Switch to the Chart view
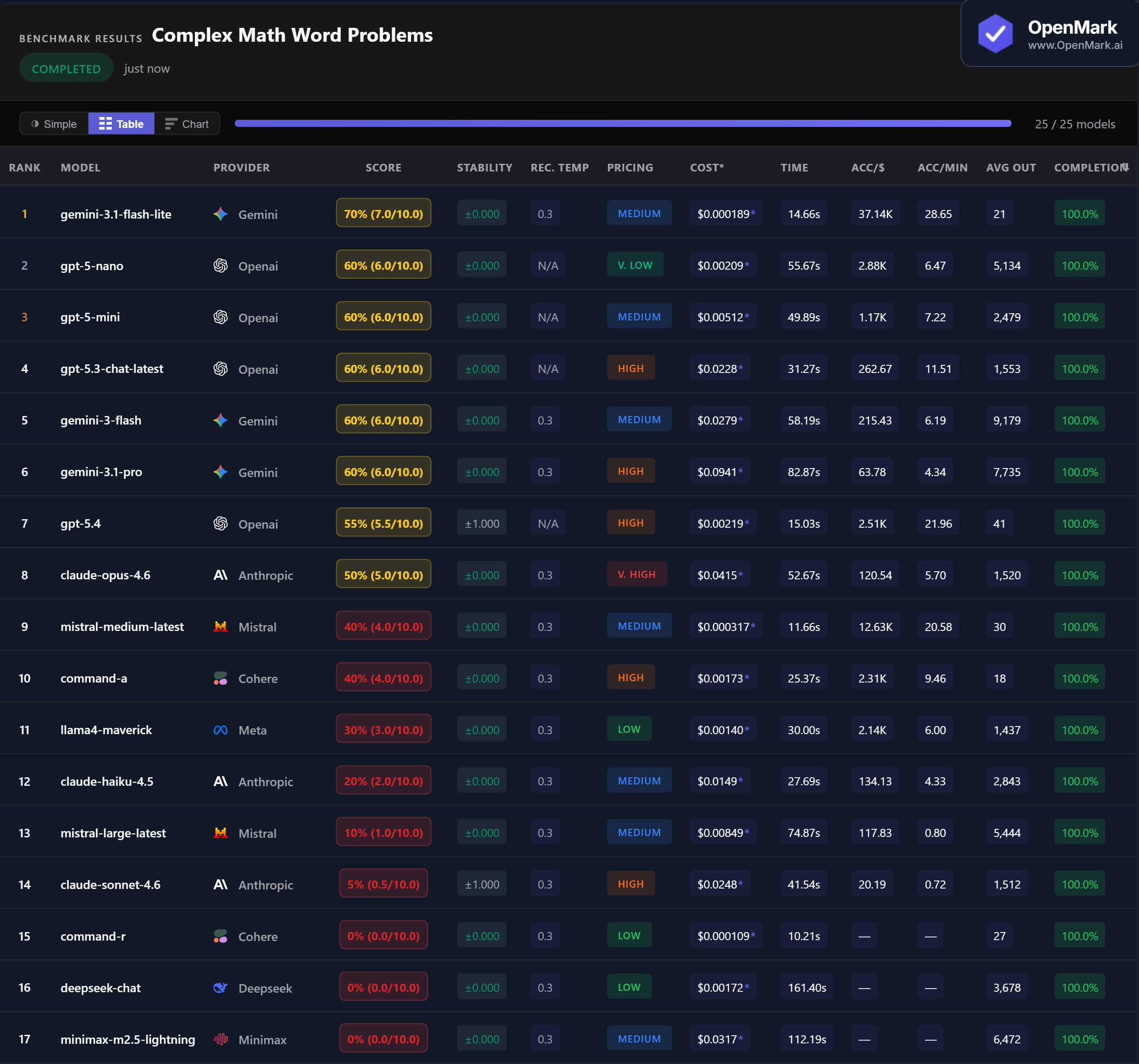The image size is (1139, 1064). pos(187,124)
